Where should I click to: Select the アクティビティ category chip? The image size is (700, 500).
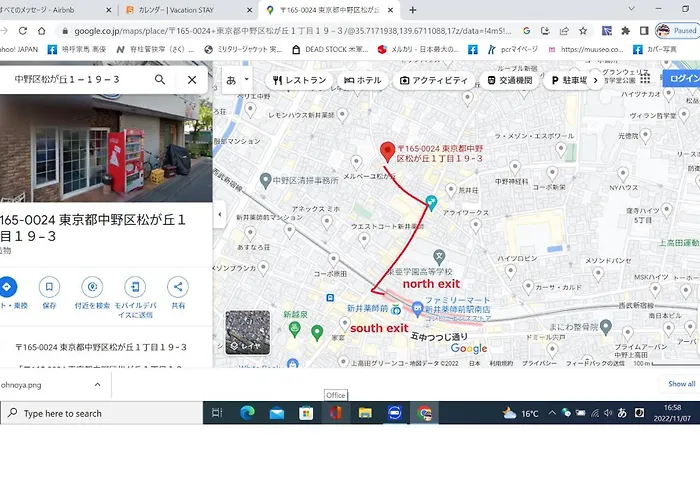coord(434,80)
